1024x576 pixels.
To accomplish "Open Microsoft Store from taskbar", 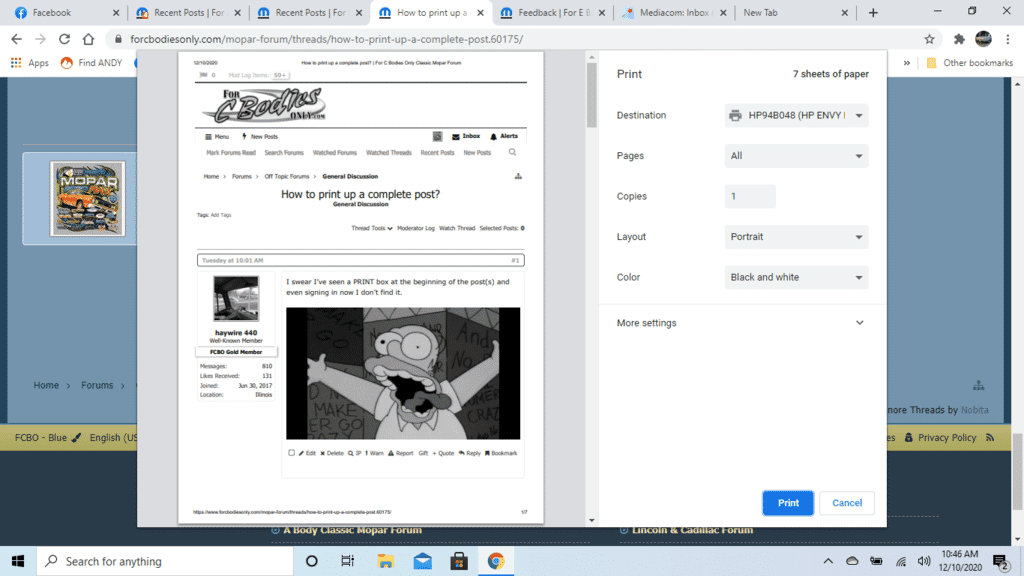I will pos(459,561).
